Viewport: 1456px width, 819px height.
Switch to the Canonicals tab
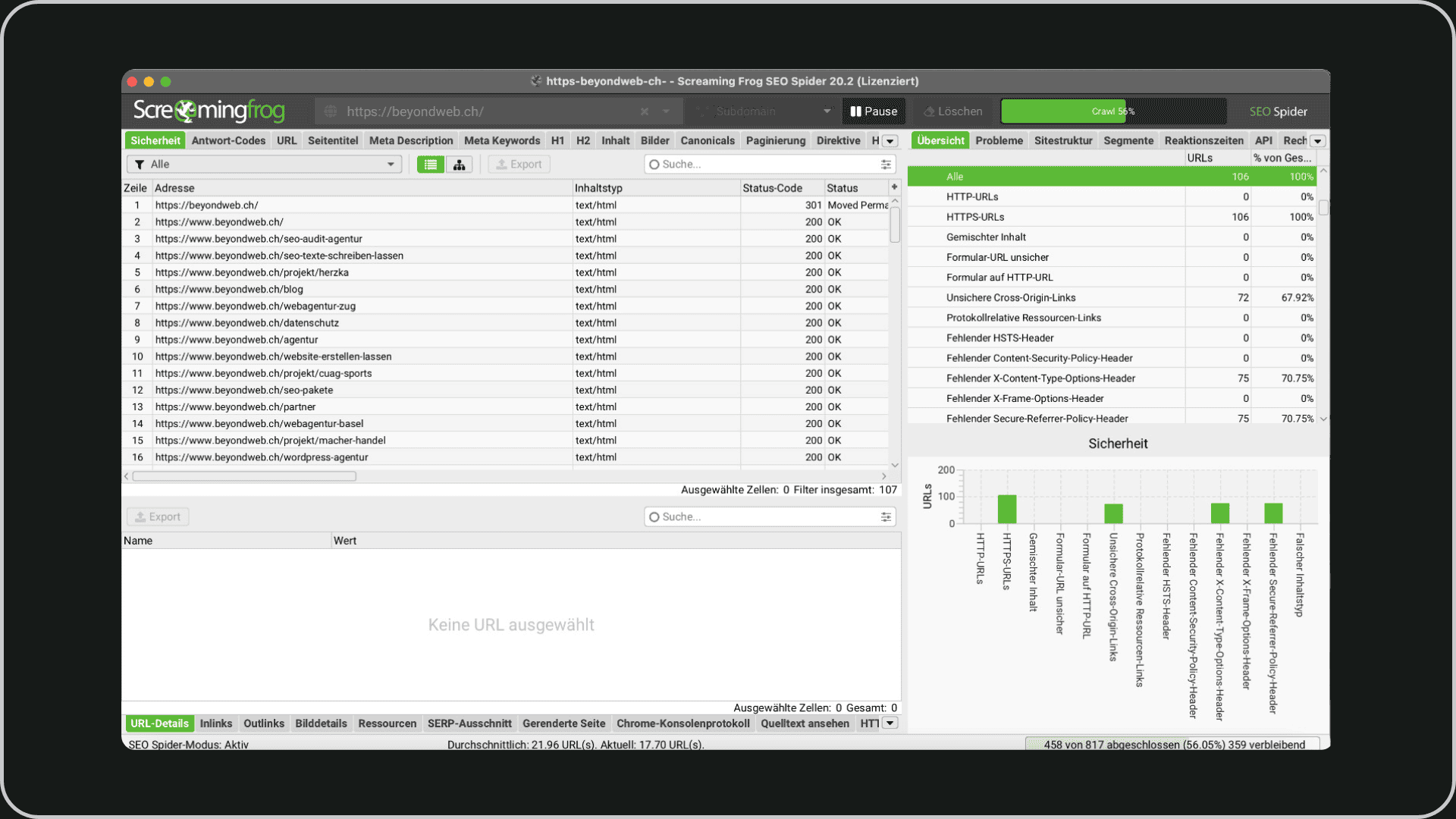tap(708, 141)
